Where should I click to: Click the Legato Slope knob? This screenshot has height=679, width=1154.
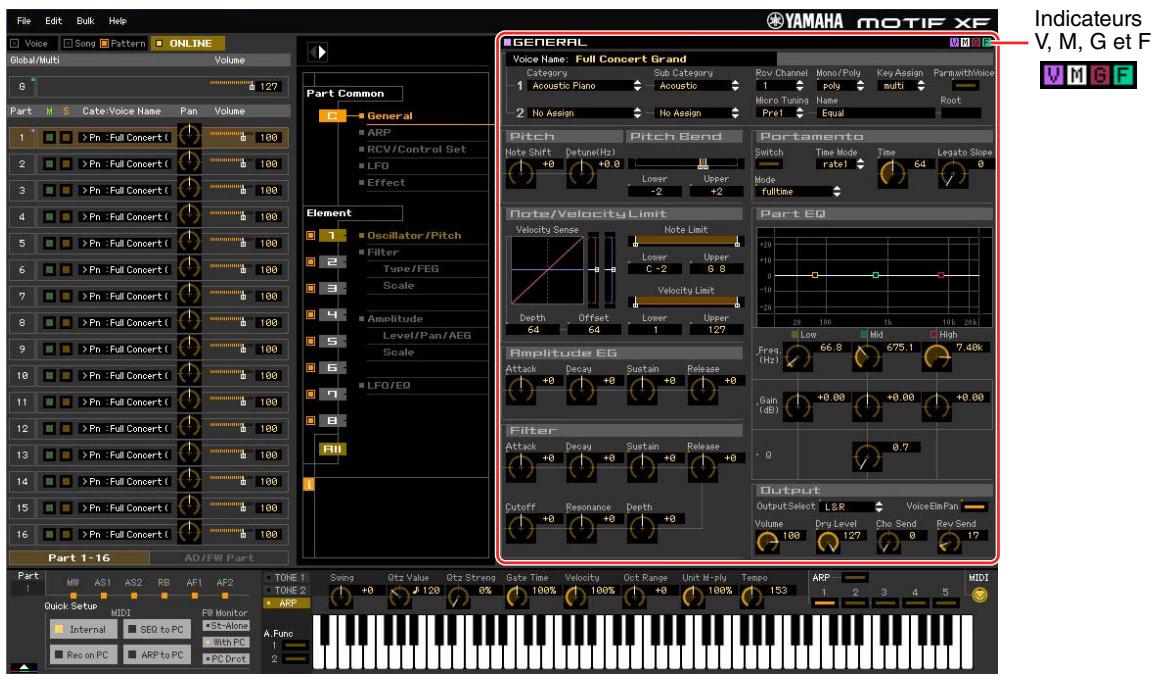pyautogui.click(x=953, y=174)
